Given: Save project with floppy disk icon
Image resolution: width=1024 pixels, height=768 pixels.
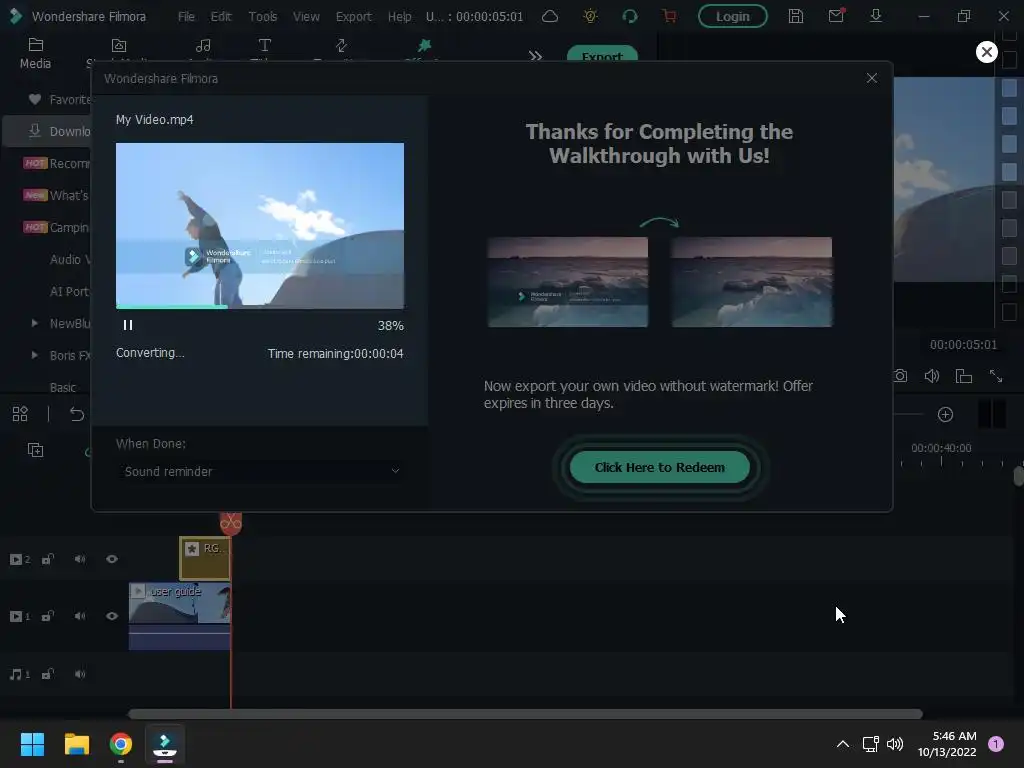Looking at the screenshot, I should (x=795, y=16).
